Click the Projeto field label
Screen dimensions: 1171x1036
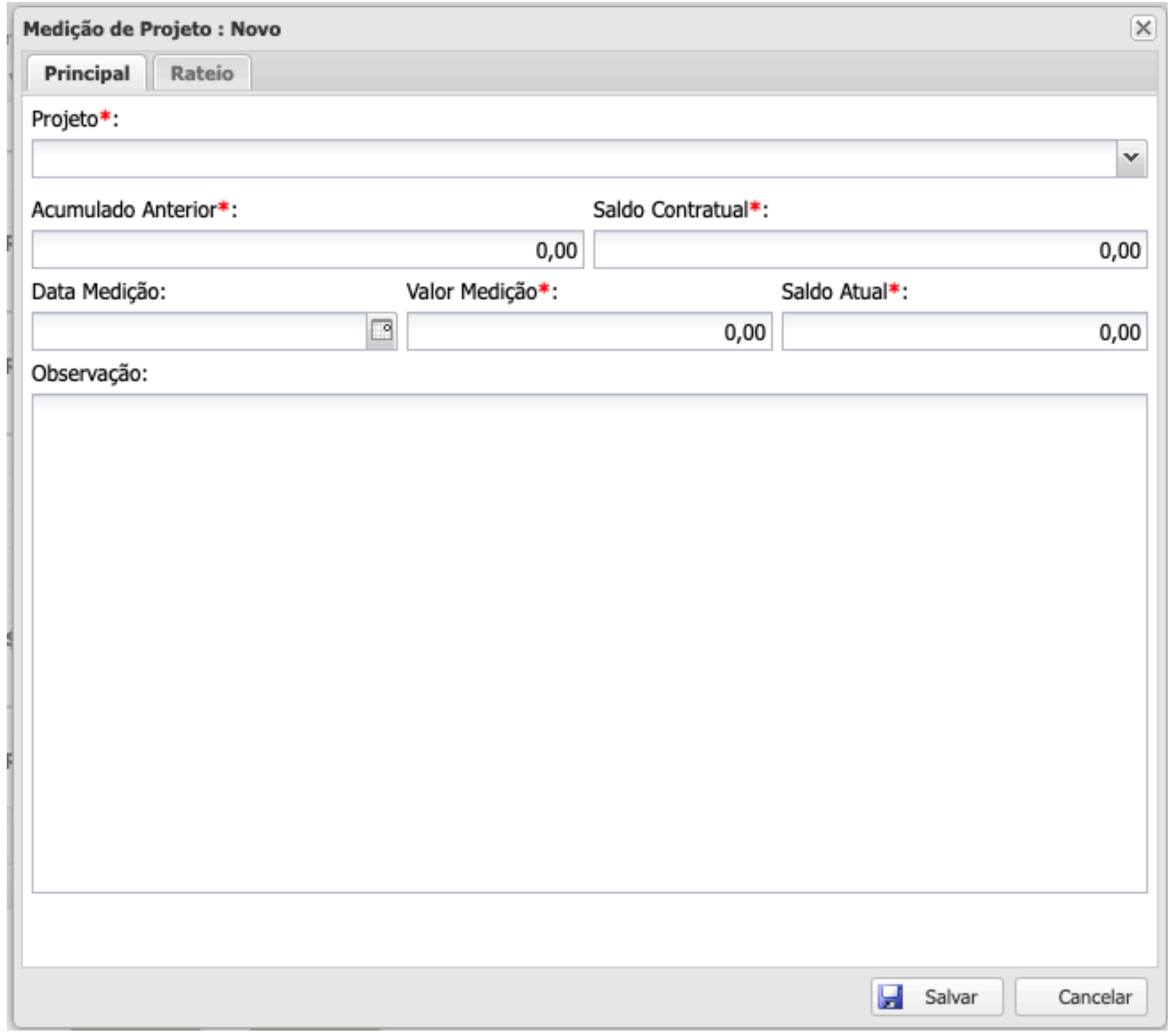pos(66,119)
